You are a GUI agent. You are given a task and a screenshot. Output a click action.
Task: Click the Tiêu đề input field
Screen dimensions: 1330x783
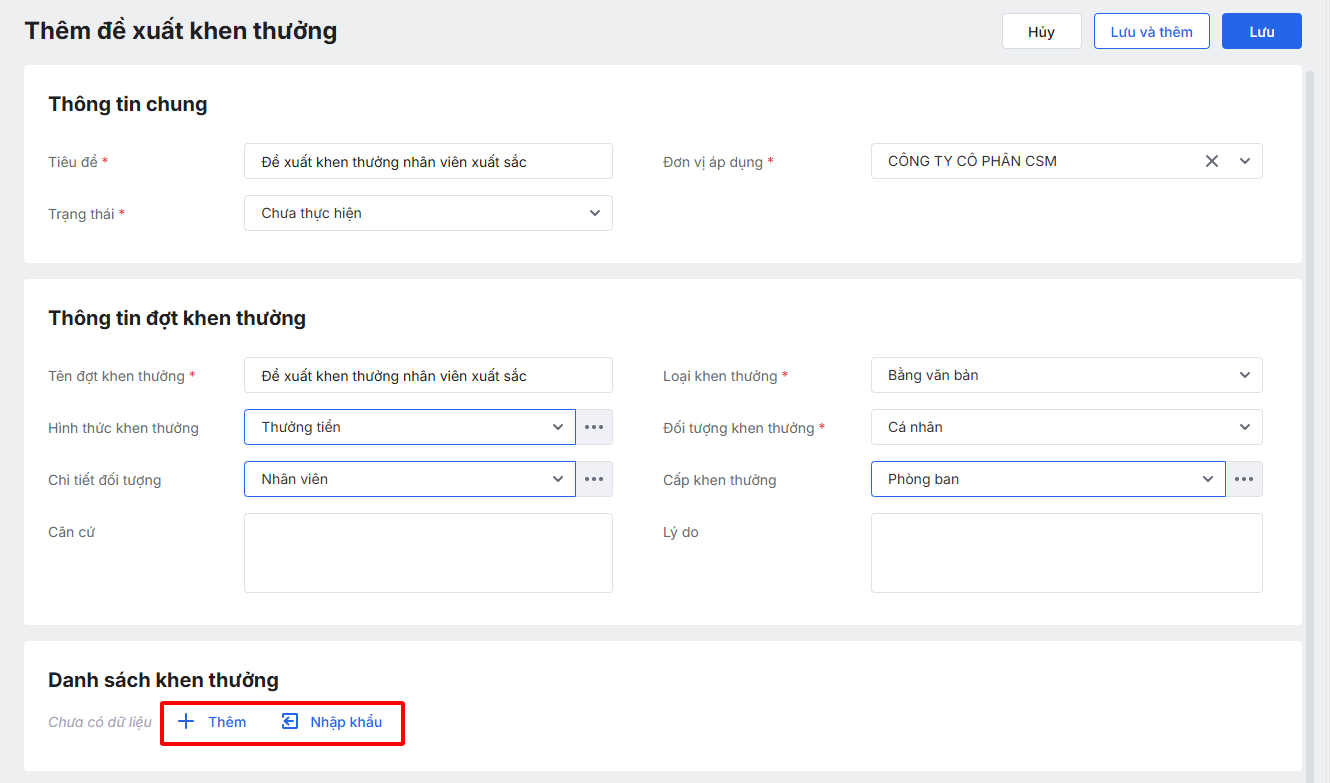[428, 161]
